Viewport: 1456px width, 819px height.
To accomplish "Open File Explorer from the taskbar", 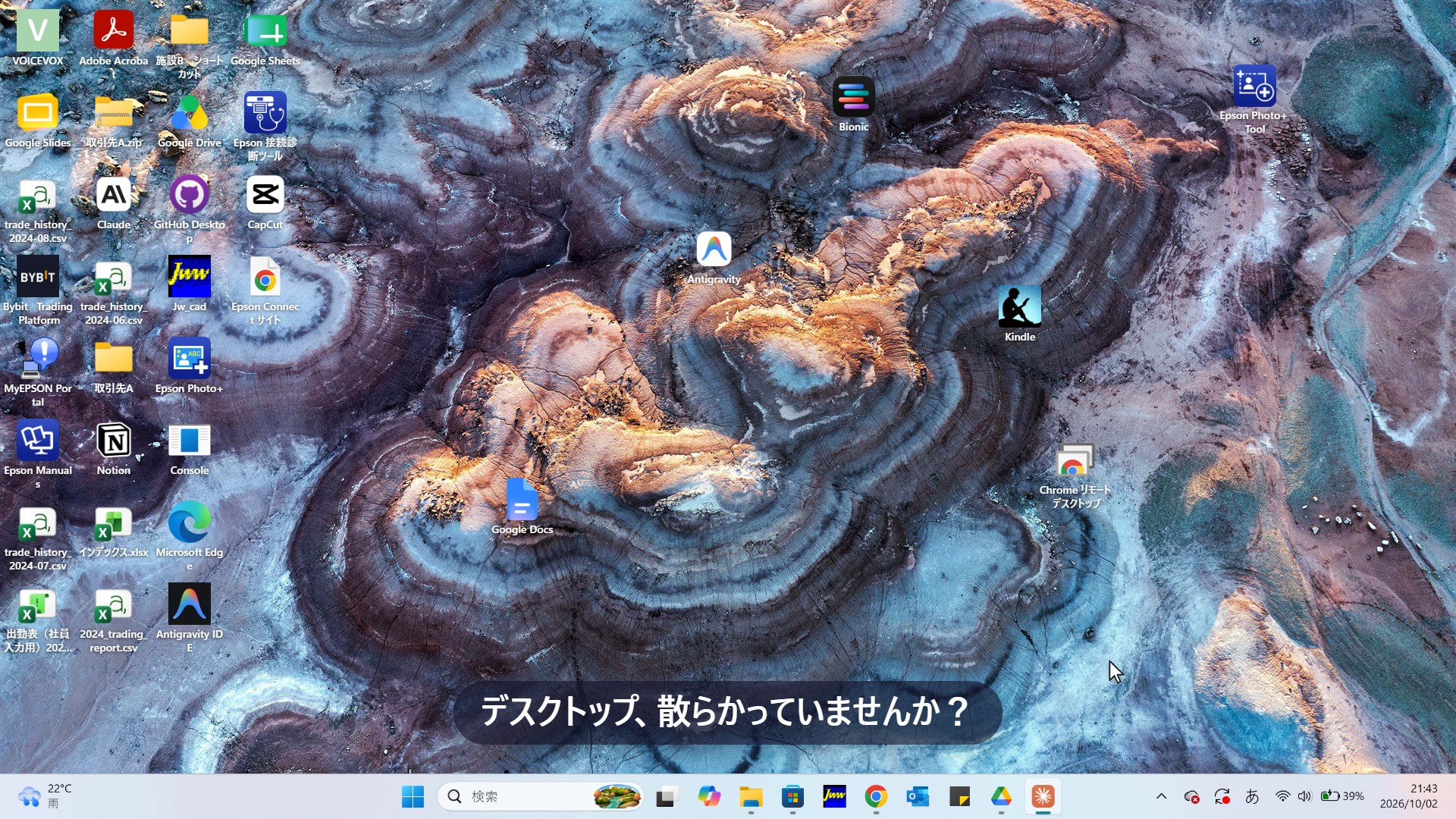I will [x=751, y=796].
